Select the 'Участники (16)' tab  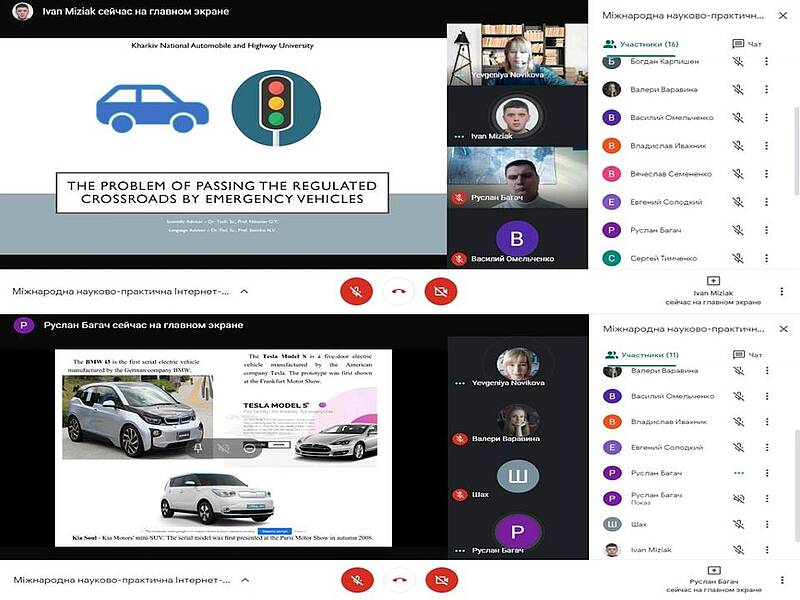[641, 44]
